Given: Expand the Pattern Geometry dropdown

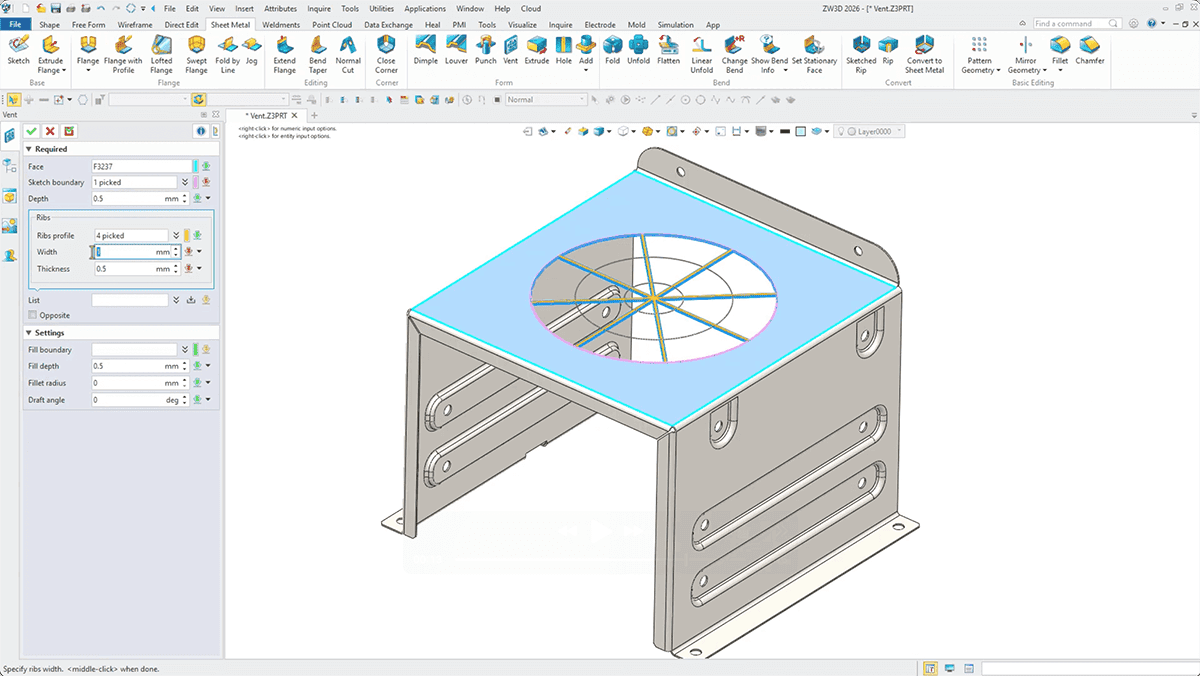Looking at the screenshot, I should tap(980, 70).
